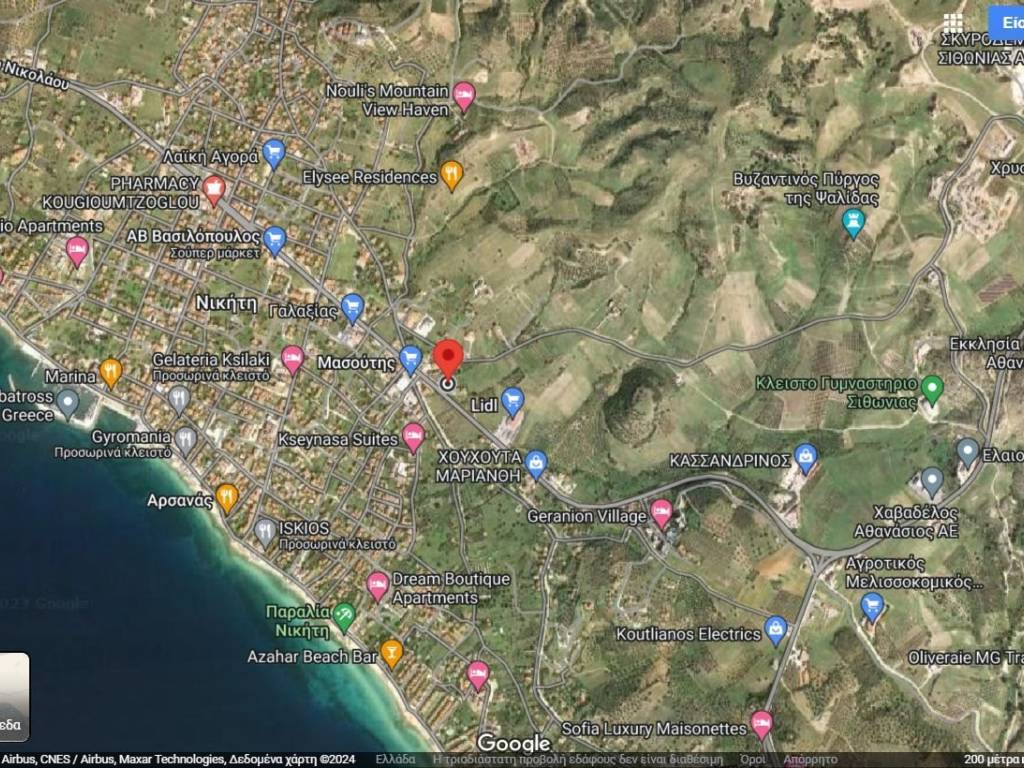This screenshot has width=1024, height=768.
Task: Select the Παραλία Νικήτη beach marker
Action: click(344, 616)
